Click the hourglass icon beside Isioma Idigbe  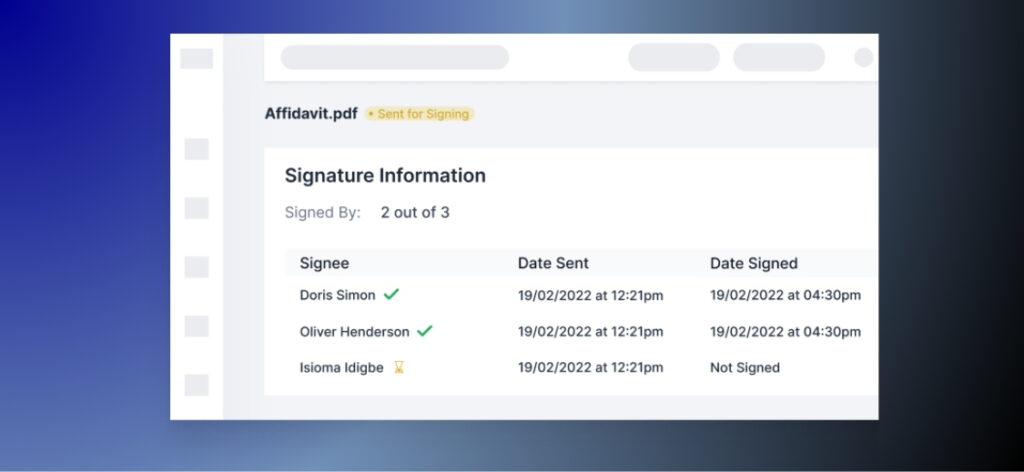point(399,367)
